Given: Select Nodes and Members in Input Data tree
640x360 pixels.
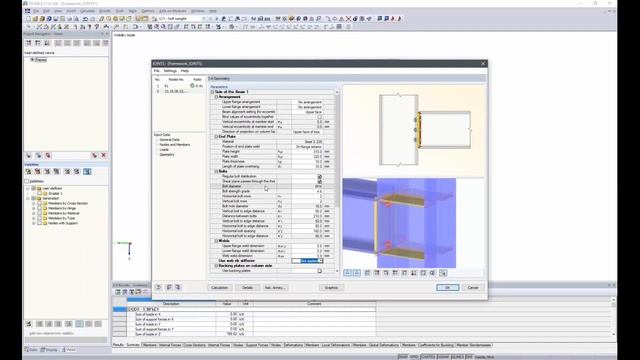Looking at the screenshot, I should point(174,144).
